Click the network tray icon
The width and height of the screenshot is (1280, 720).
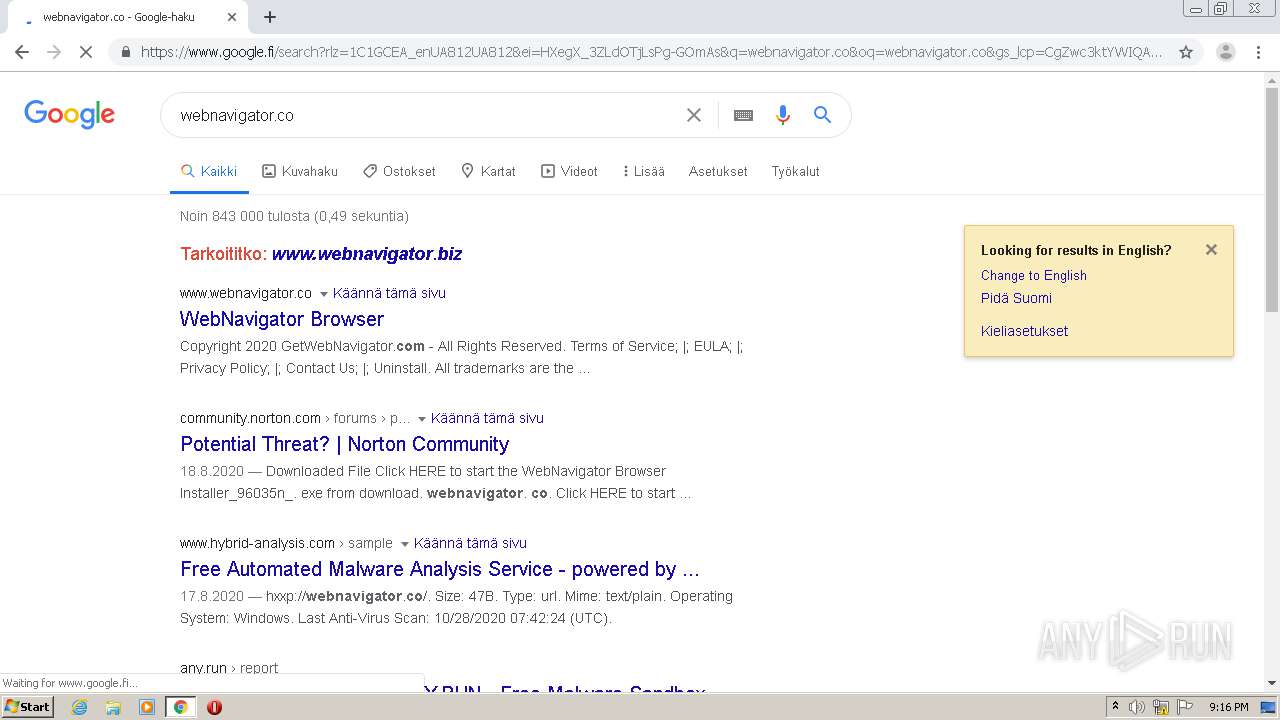click(x=1161, y=707)
